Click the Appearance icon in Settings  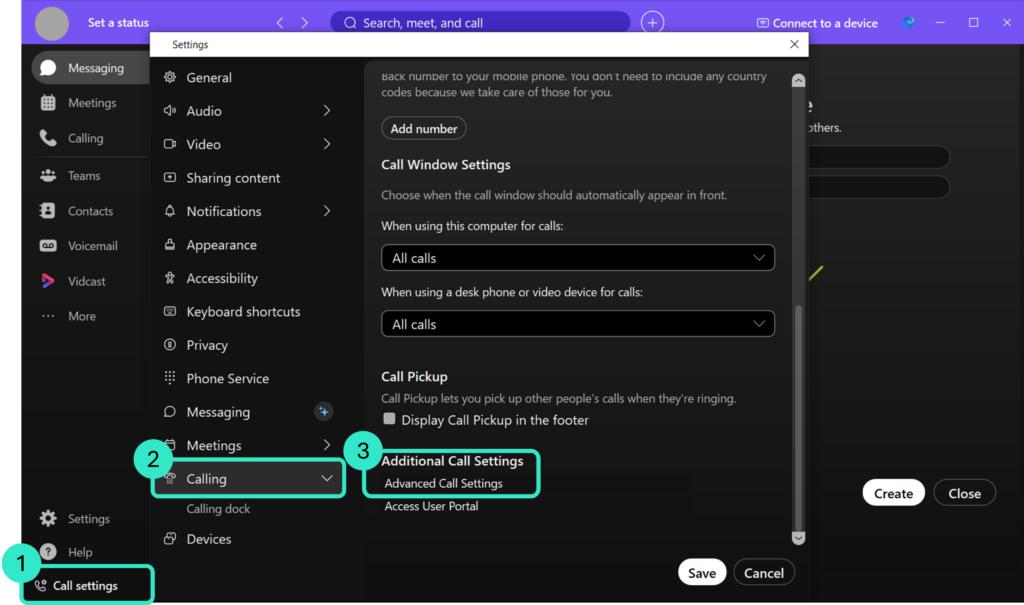pos(170,244)
